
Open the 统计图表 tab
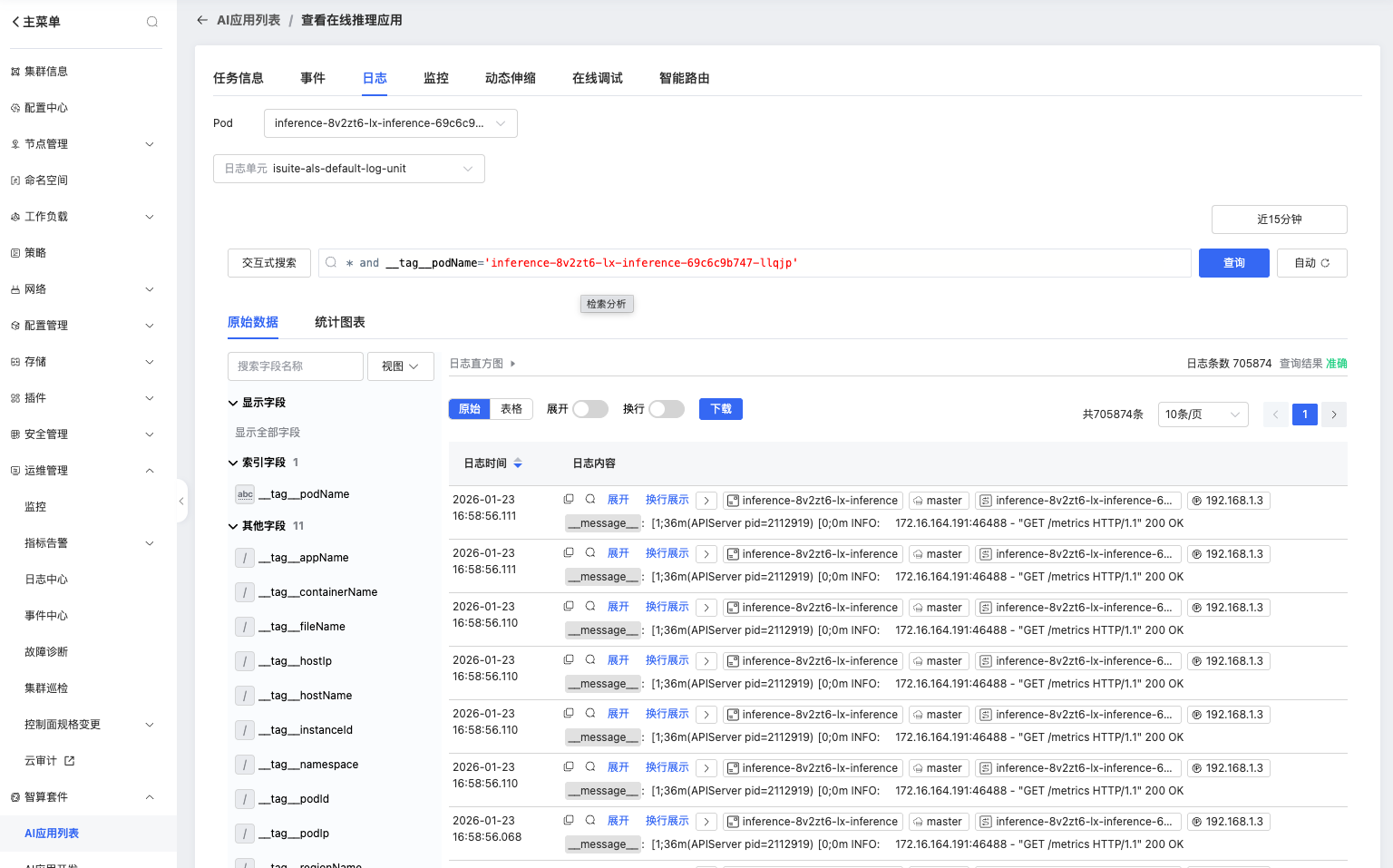point(339,322)
